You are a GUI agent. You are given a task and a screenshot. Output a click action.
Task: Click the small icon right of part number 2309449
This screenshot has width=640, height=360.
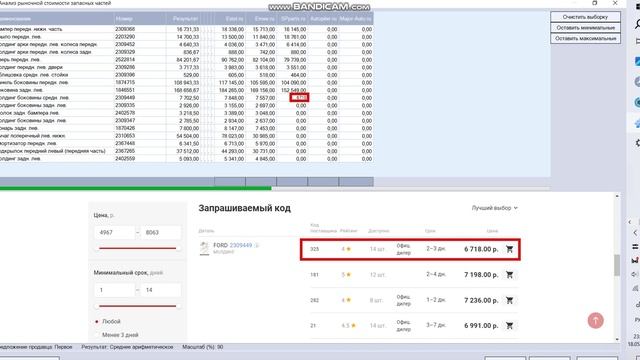pos(257,245)
